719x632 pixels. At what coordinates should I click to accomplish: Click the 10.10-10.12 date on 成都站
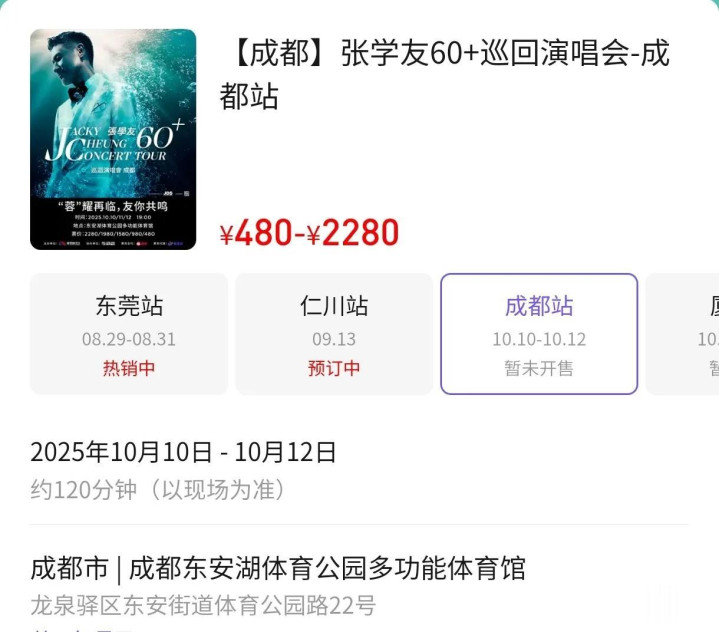point(539,339)
